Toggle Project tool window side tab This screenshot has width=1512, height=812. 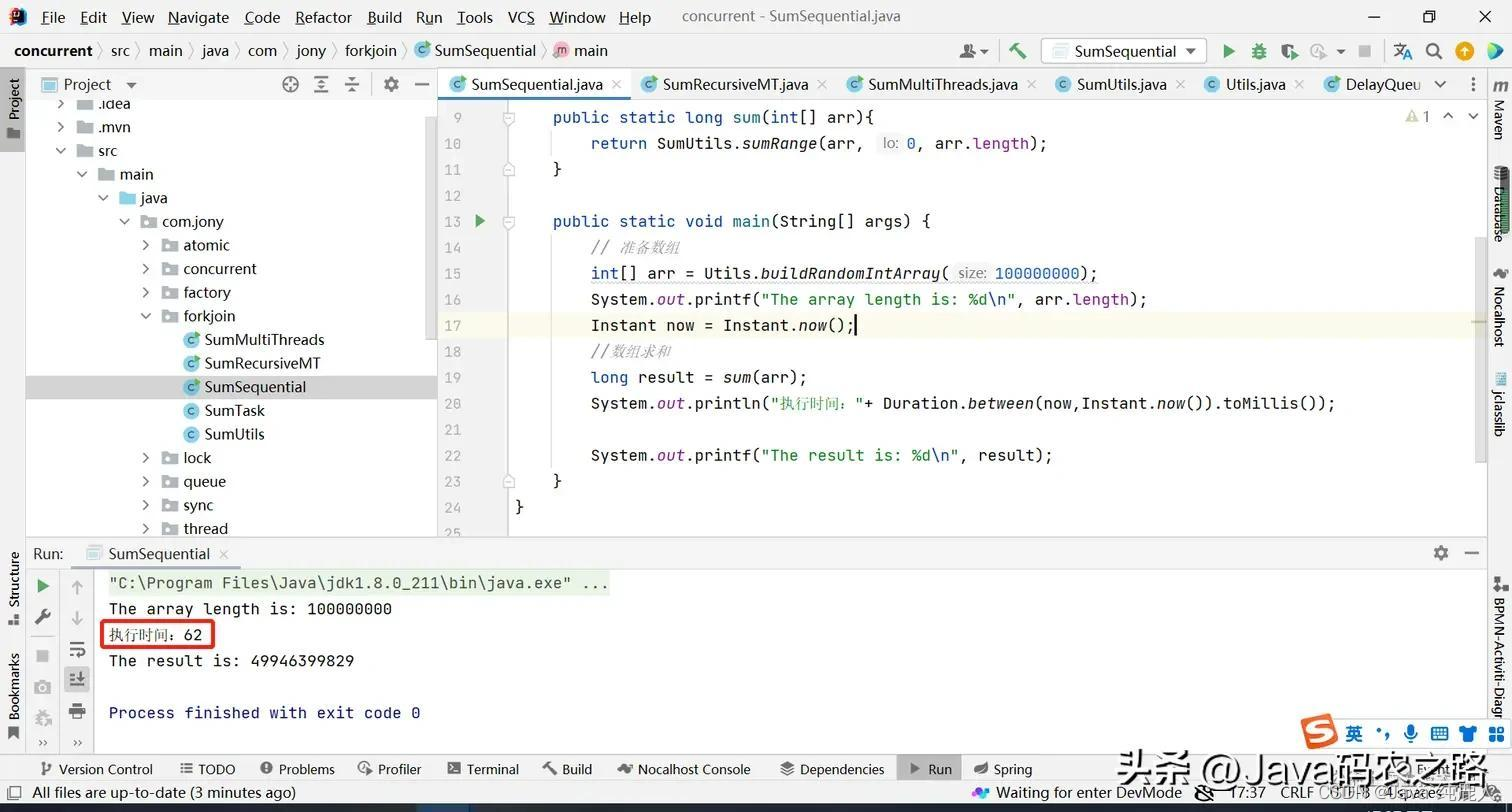click(13, 108)
